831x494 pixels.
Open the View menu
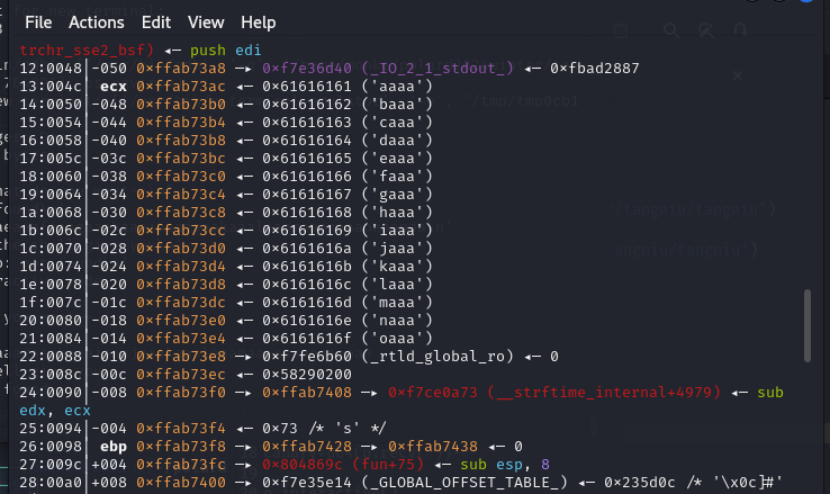[206, 22]
